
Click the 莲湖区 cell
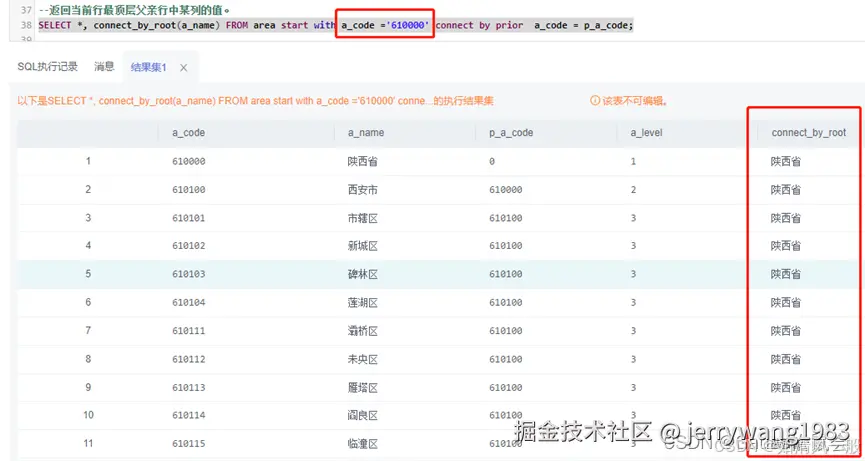click(362, 303)
